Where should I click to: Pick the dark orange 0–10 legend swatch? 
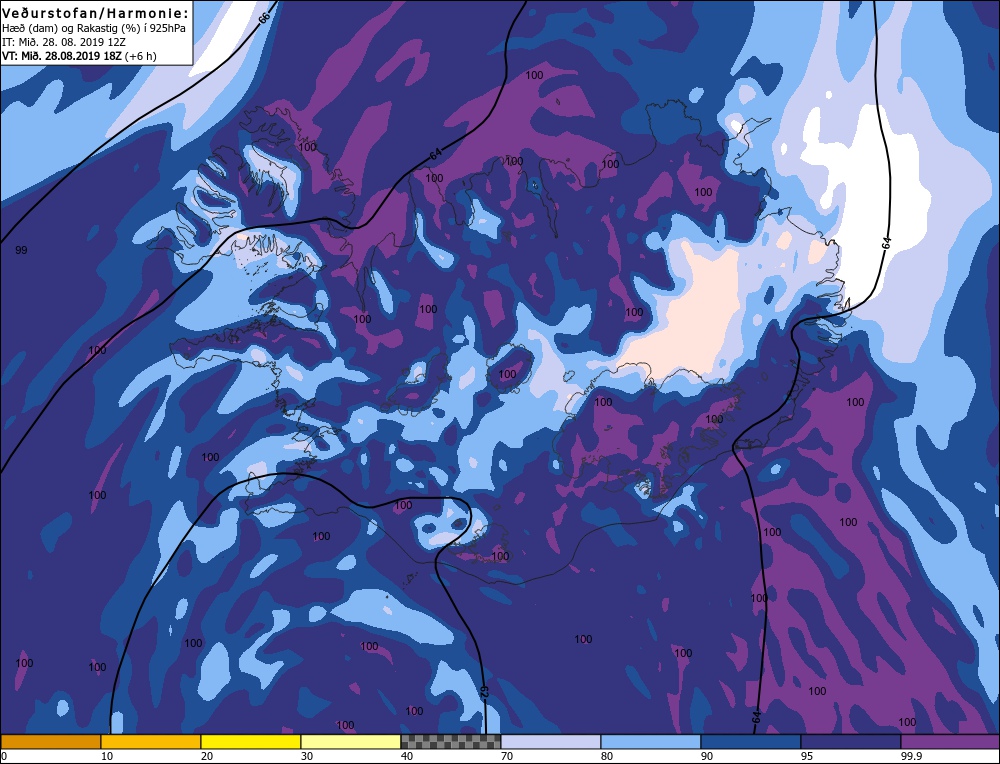(x=51, y=741)
